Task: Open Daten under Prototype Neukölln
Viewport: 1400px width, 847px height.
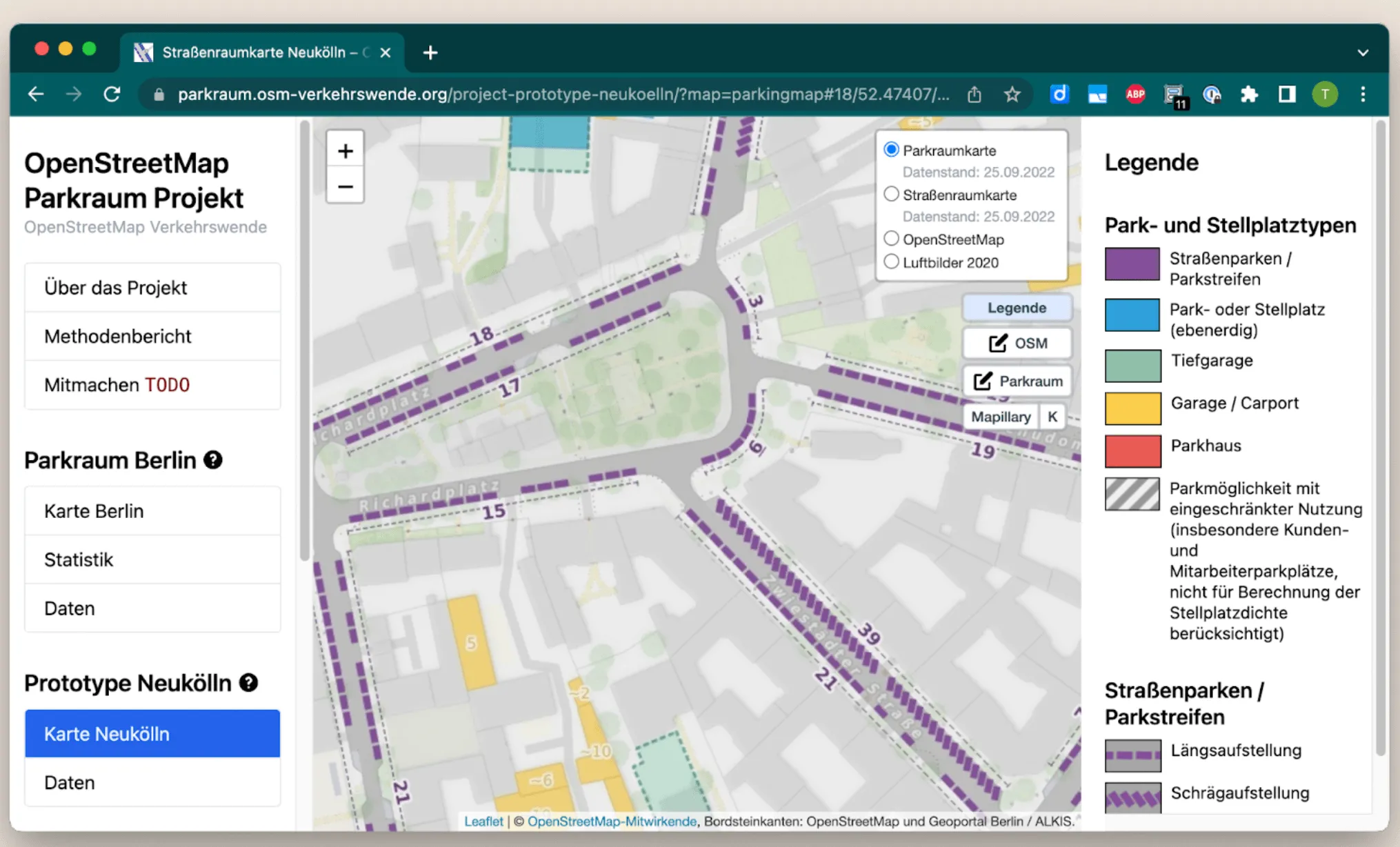Action: (152, 782)
